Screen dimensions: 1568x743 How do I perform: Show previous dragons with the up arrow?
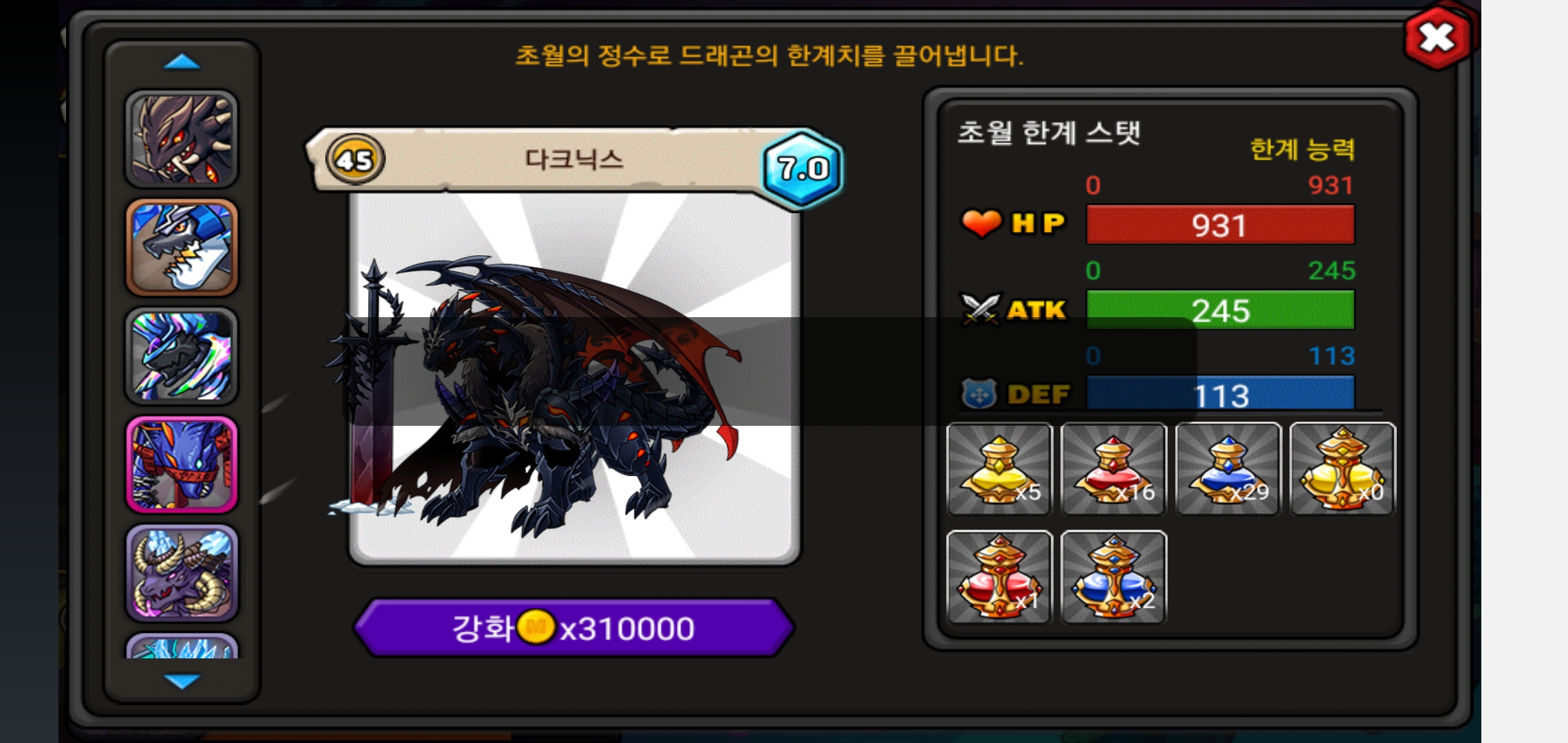pos(182,63)
